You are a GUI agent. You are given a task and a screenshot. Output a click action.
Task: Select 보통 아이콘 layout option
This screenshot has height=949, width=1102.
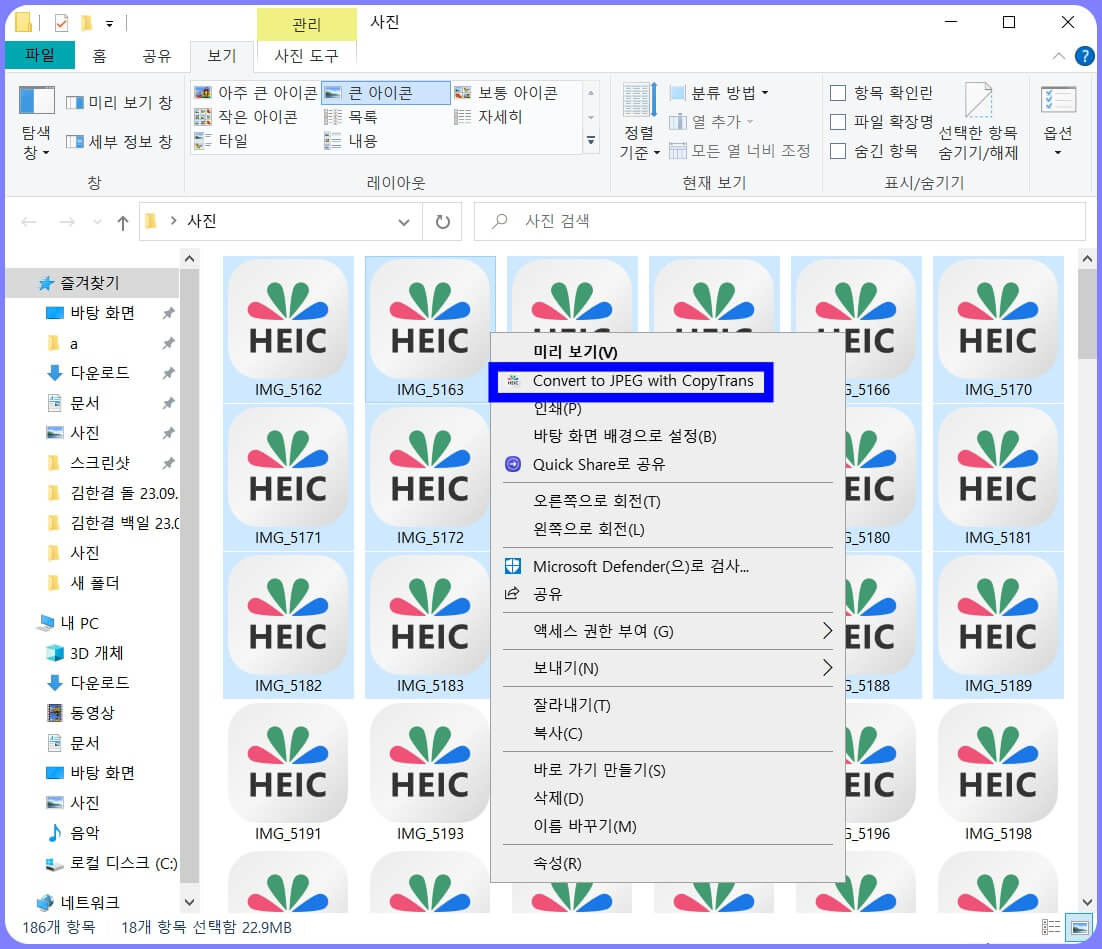pyautogui.click(x=505, y=93)
